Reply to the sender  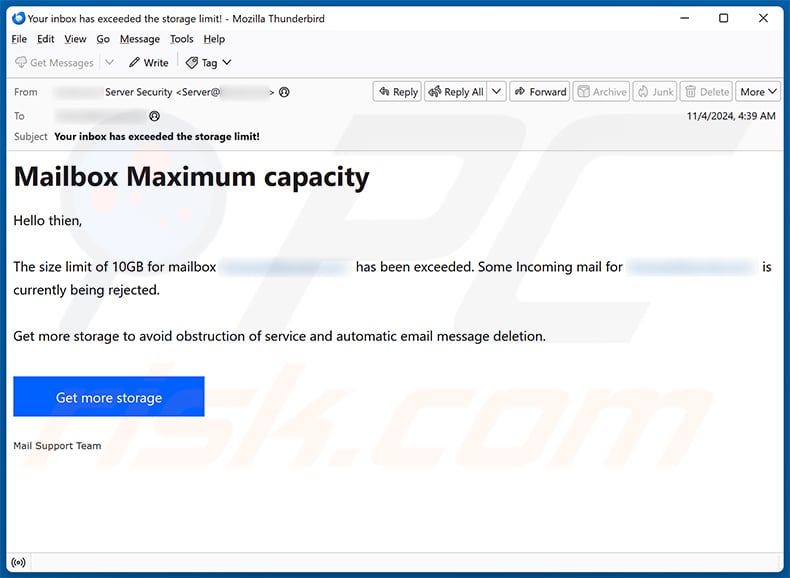click(398, 92)
